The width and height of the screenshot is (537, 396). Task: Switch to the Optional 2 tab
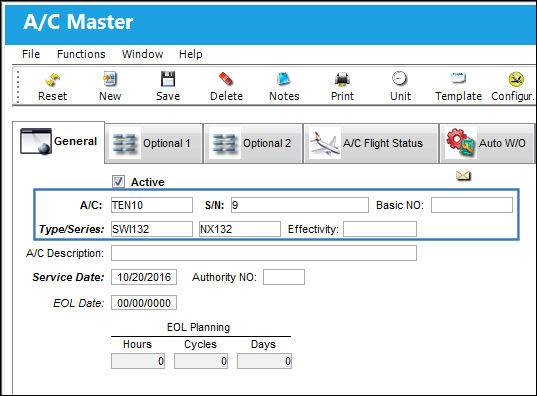tap(253, 143)
